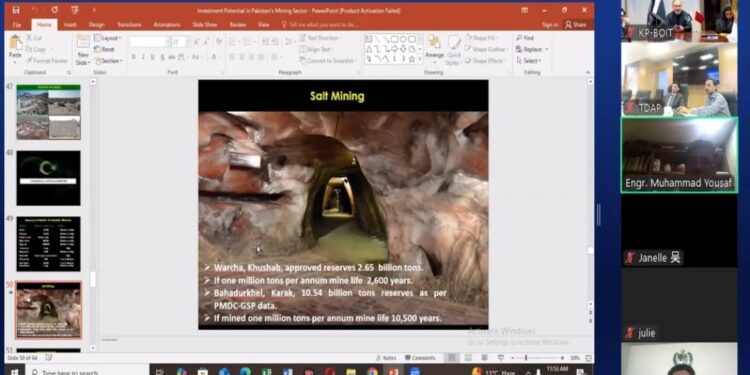Click Find in Editing group
Screen dimensions: 750x375
pyautogui.click(x=525, y=38)
